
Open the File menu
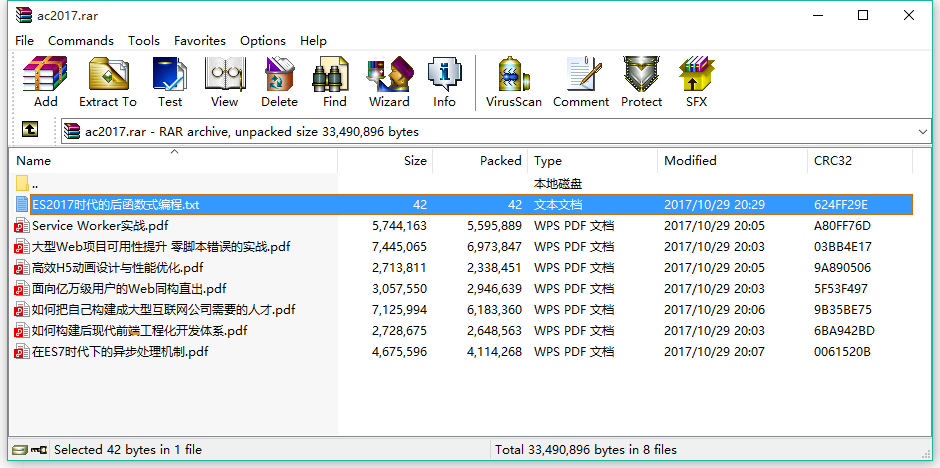tap(24, 41)
